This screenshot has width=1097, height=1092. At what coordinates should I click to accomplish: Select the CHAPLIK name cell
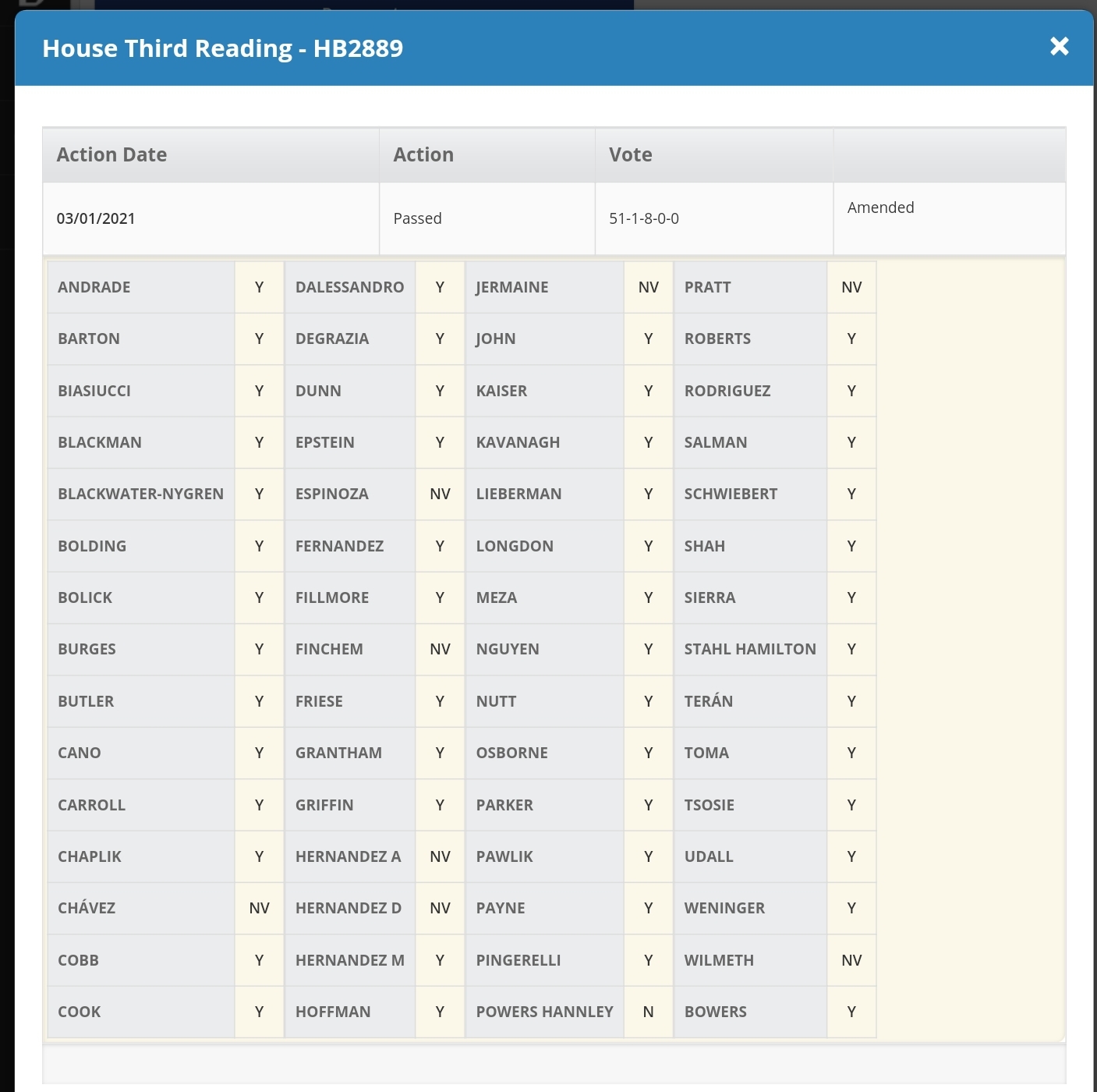click(141, 856)
